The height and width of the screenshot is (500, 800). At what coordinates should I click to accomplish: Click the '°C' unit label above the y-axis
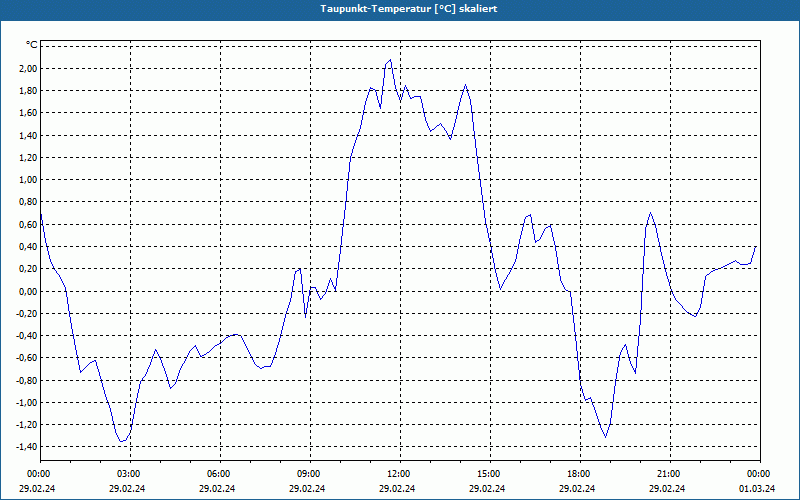click(x=32, y=45)
